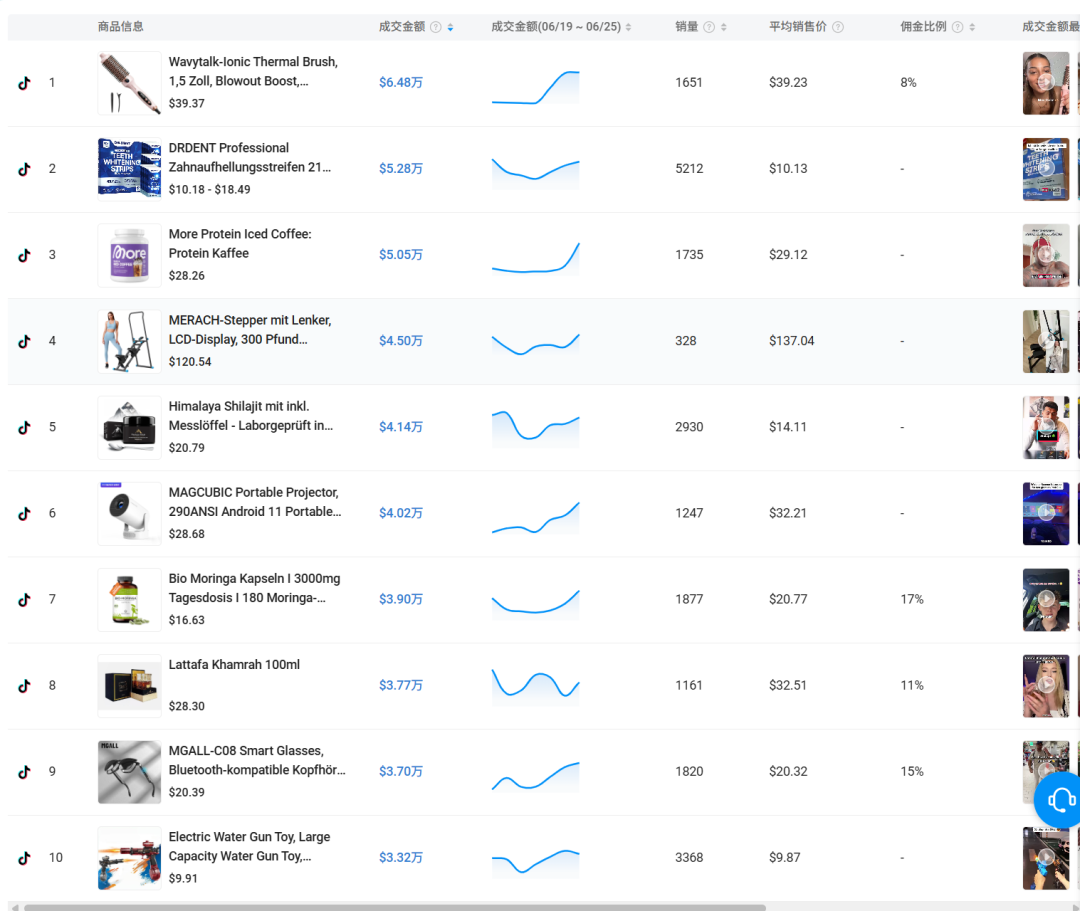
Task: Play top video for DRDENT strips
Action: point(1046,169)
